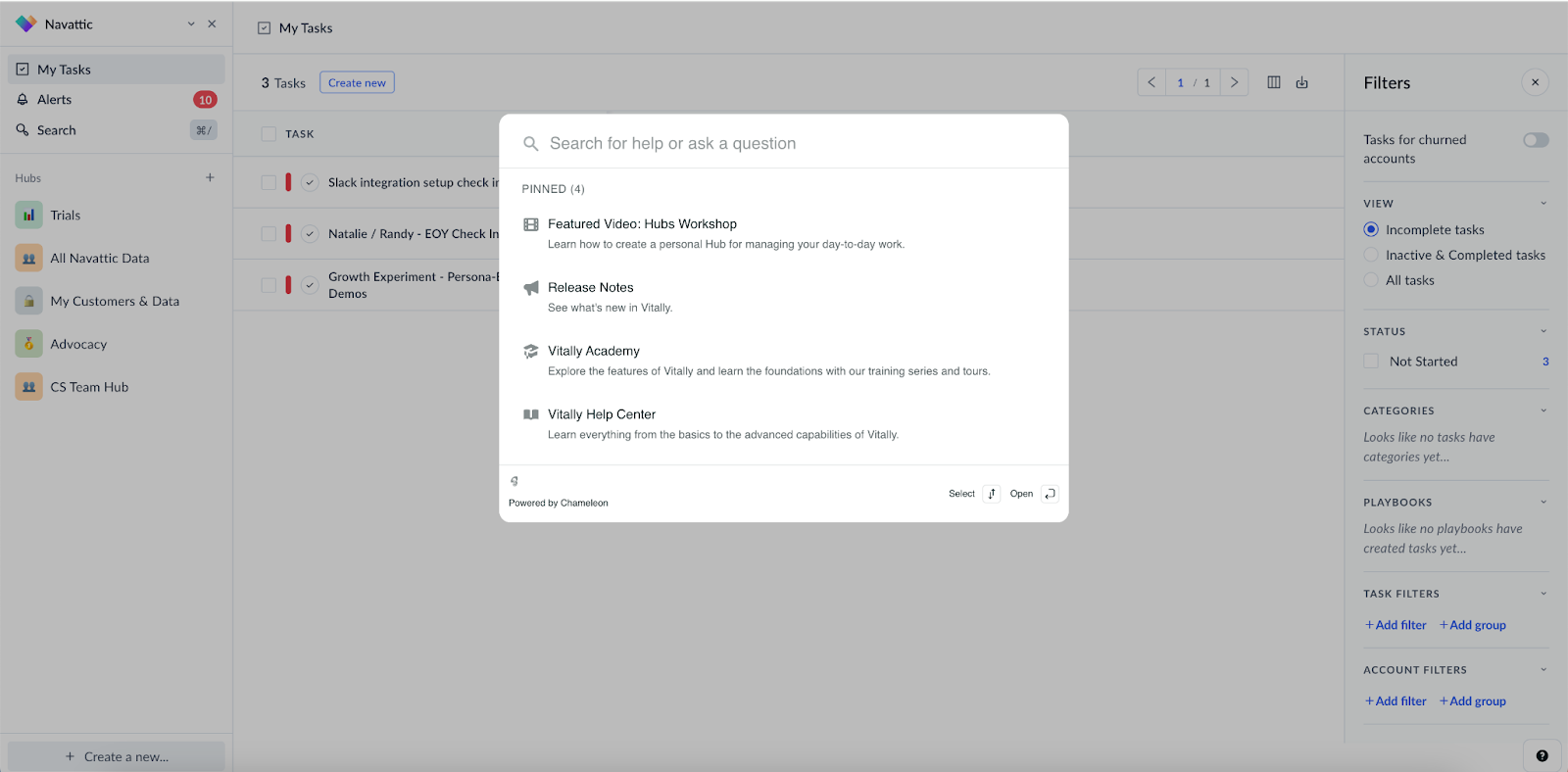This screenshot has height=772, width=1568.
Task: Go to the previous page of tasks
Action: (1151, 82)
